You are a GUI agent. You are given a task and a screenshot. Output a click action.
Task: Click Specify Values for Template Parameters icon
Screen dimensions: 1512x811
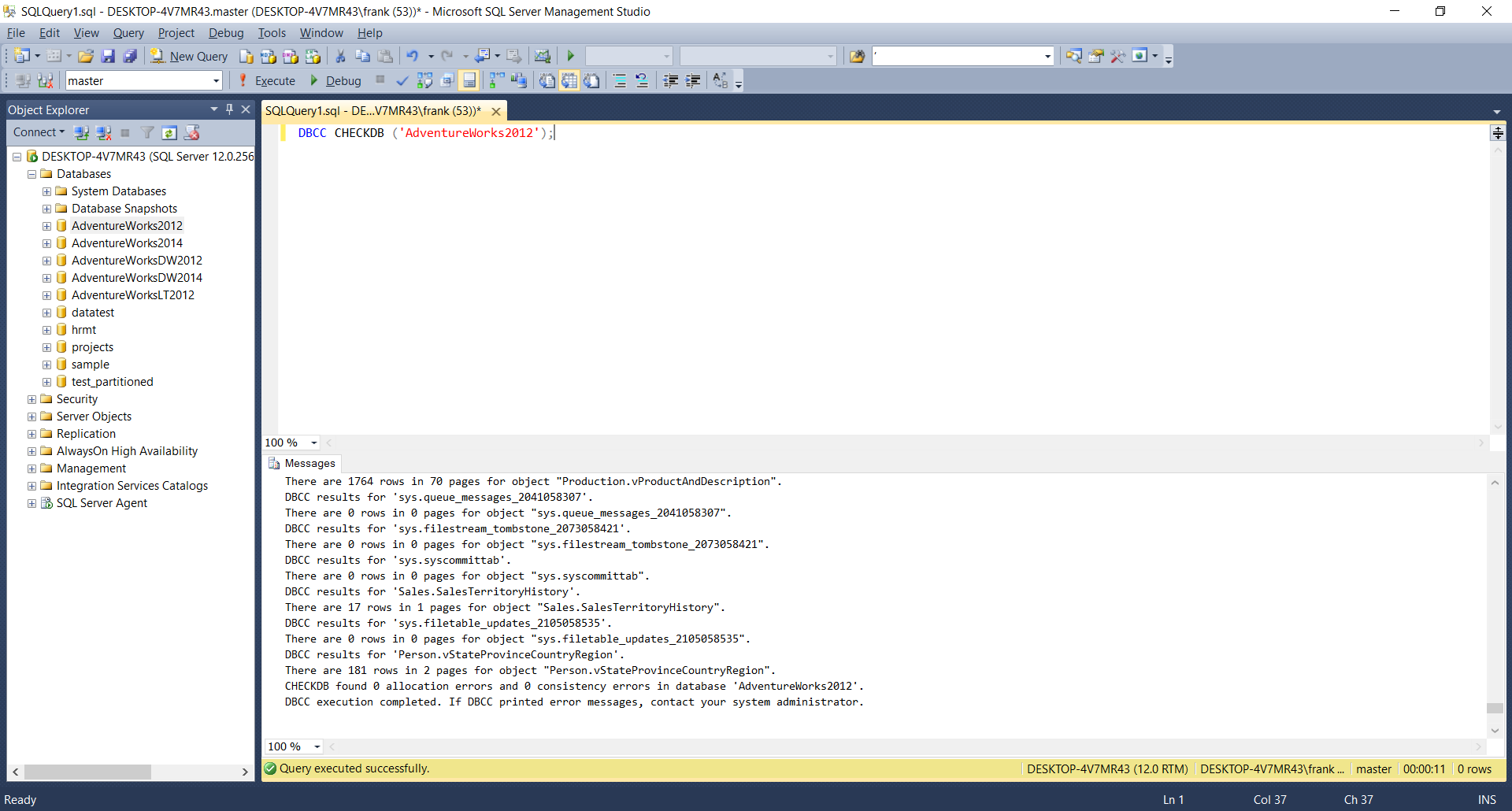(721, 80)
